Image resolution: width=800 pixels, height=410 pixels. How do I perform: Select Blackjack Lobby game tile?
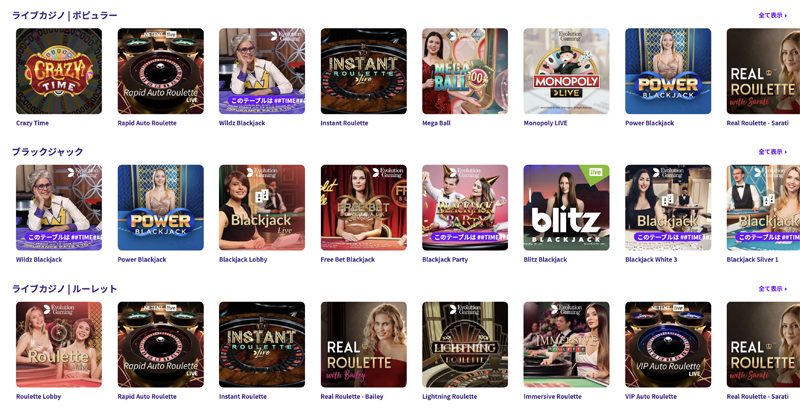point(262,208)
